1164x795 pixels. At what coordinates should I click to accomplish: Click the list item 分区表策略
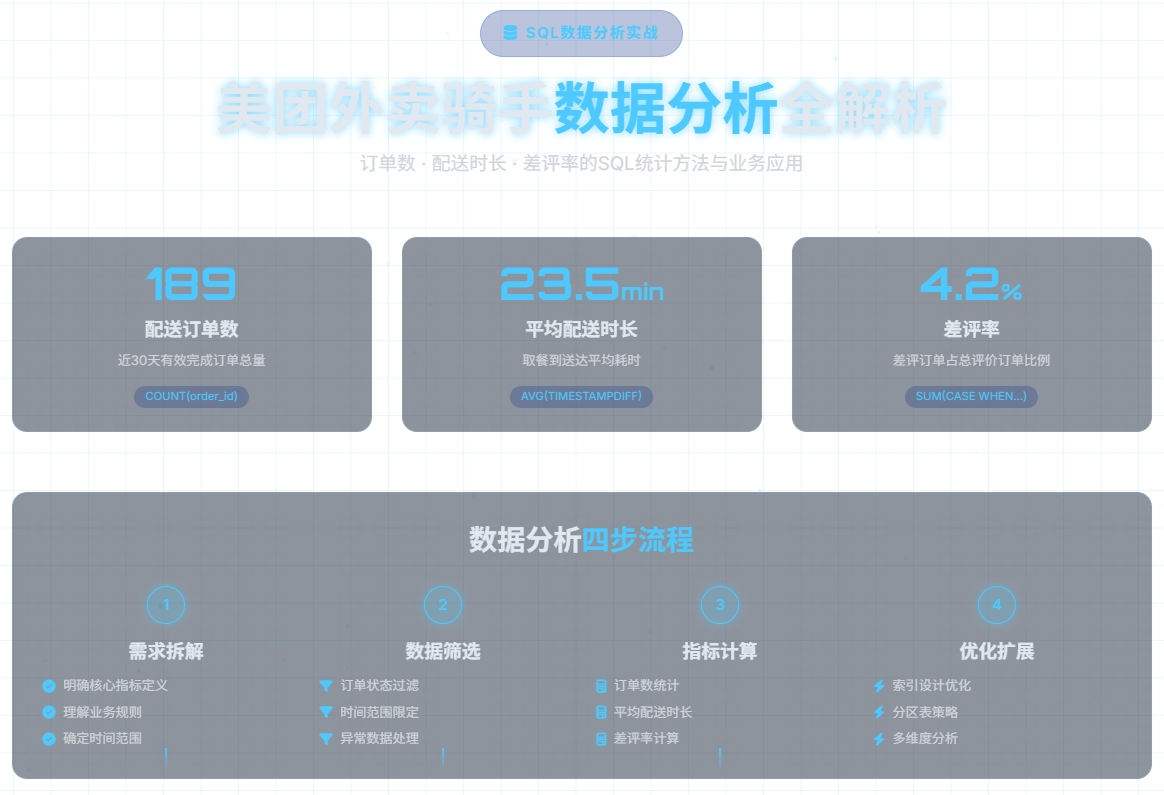coord(925,713)
